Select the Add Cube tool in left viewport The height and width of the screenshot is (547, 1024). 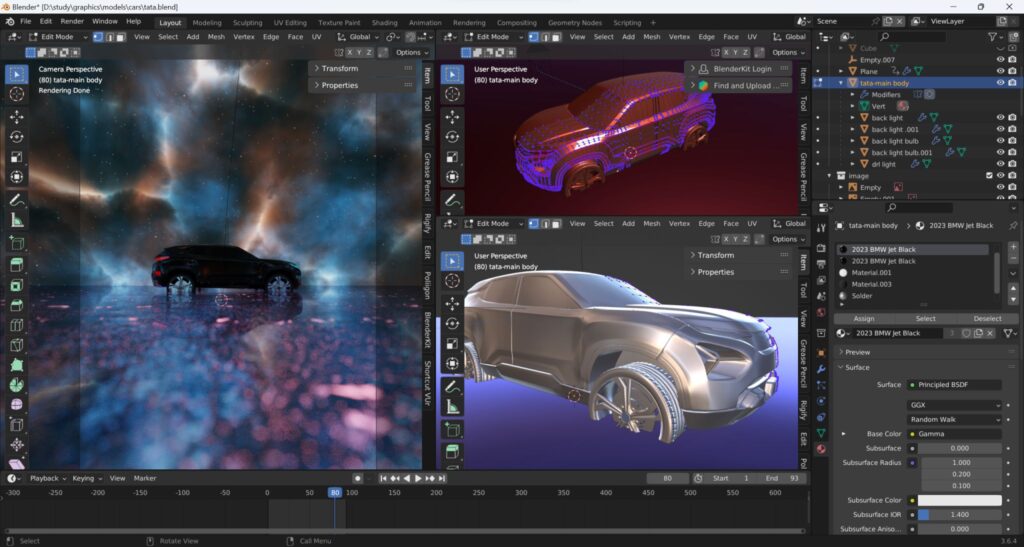(17, 243)
